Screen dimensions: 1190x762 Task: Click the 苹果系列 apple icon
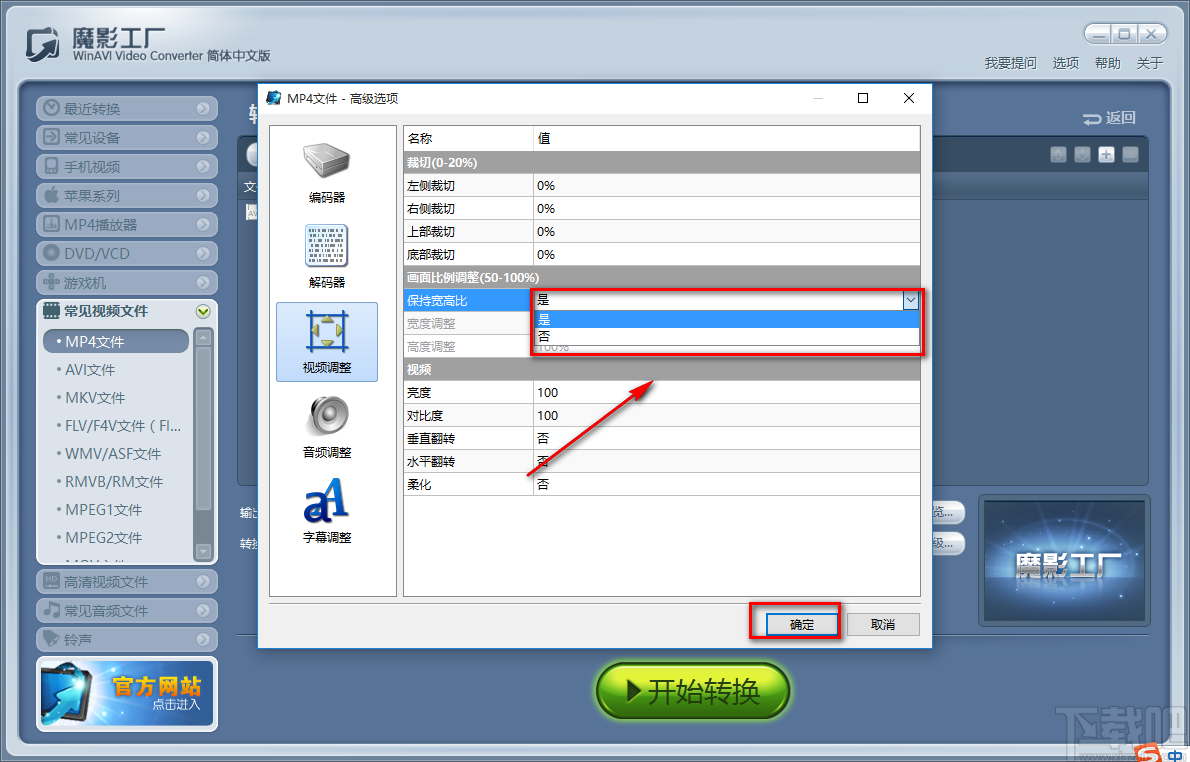[51, 195]
